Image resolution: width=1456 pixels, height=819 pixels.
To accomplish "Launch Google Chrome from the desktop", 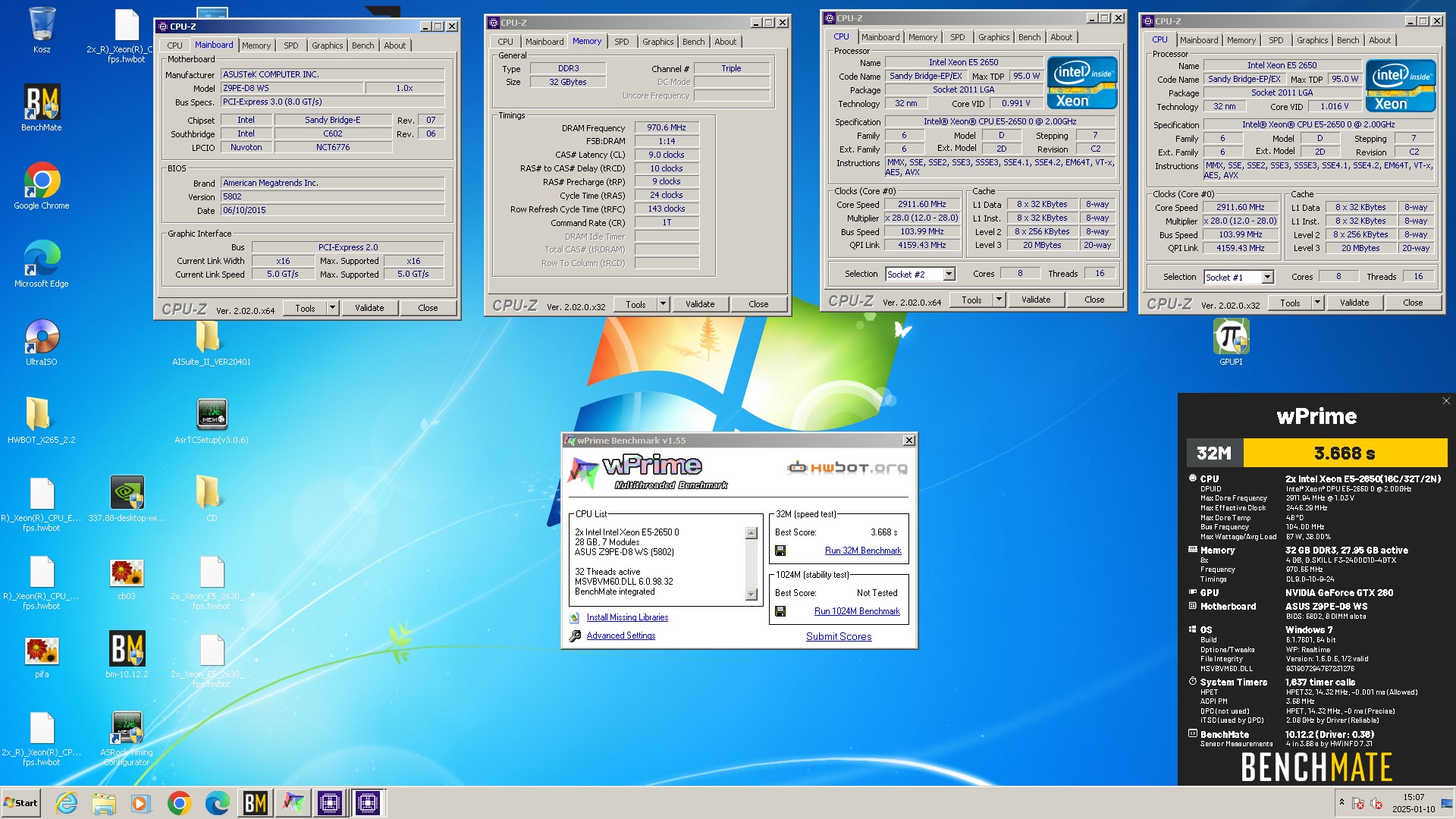I will click(42, 186).
